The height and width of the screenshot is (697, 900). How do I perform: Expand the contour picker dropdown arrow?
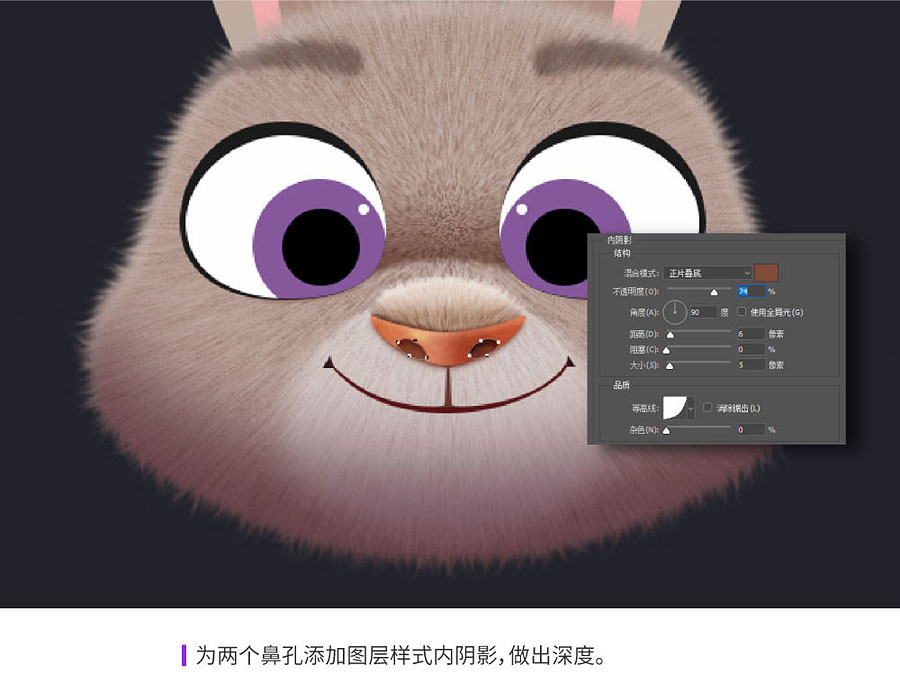point(691,409)
